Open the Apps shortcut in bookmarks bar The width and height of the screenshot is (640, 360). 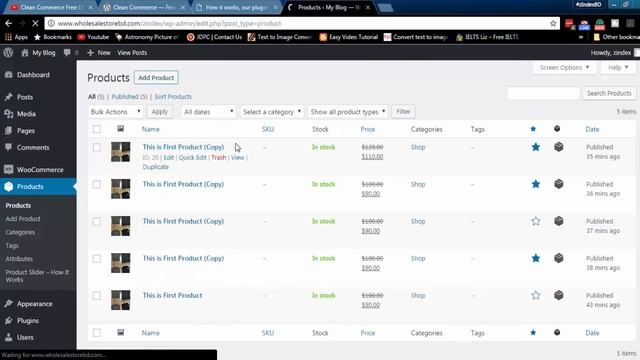click(x=16, y=37)
